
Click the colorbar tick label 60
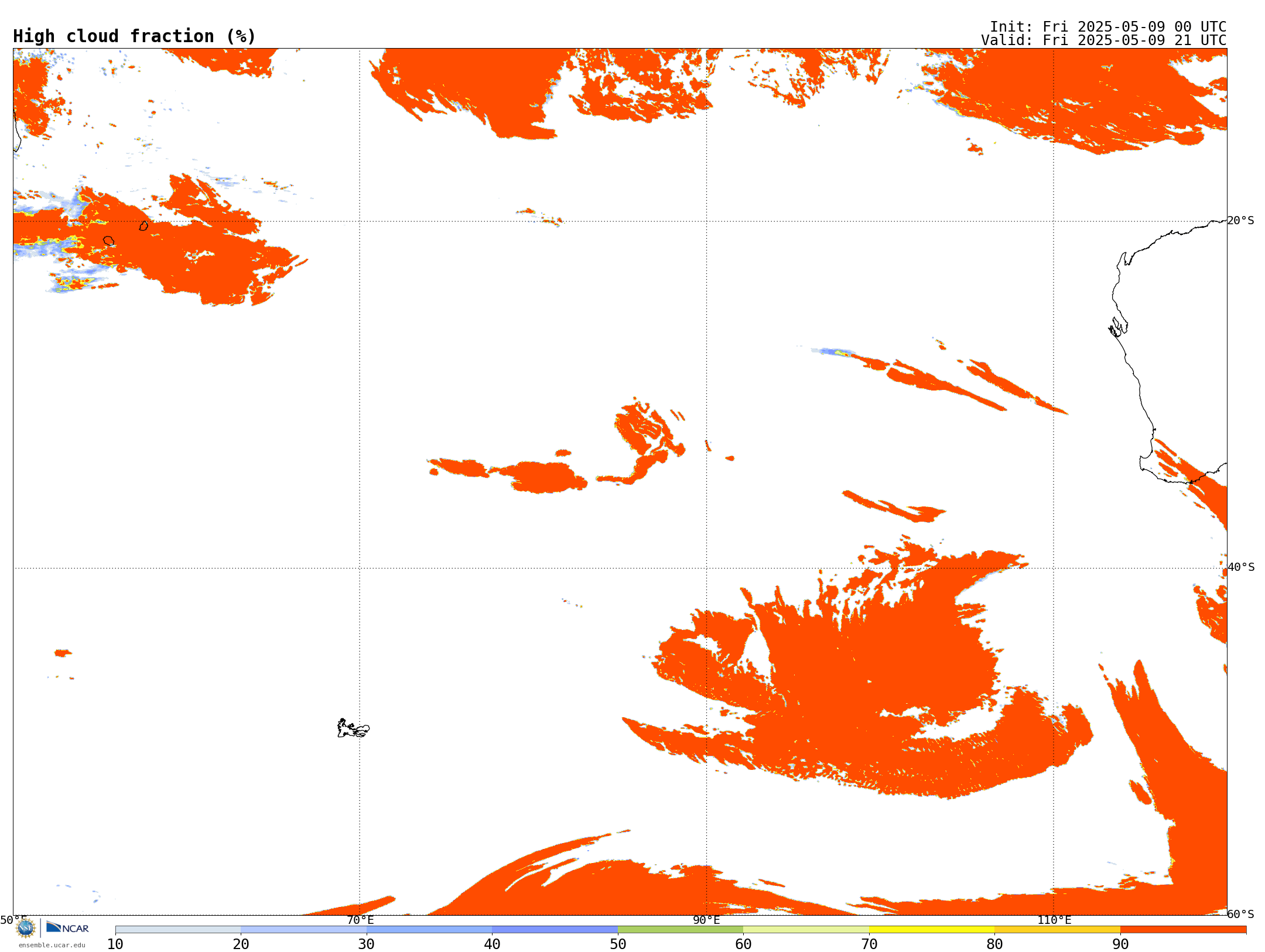click(743, 944)
